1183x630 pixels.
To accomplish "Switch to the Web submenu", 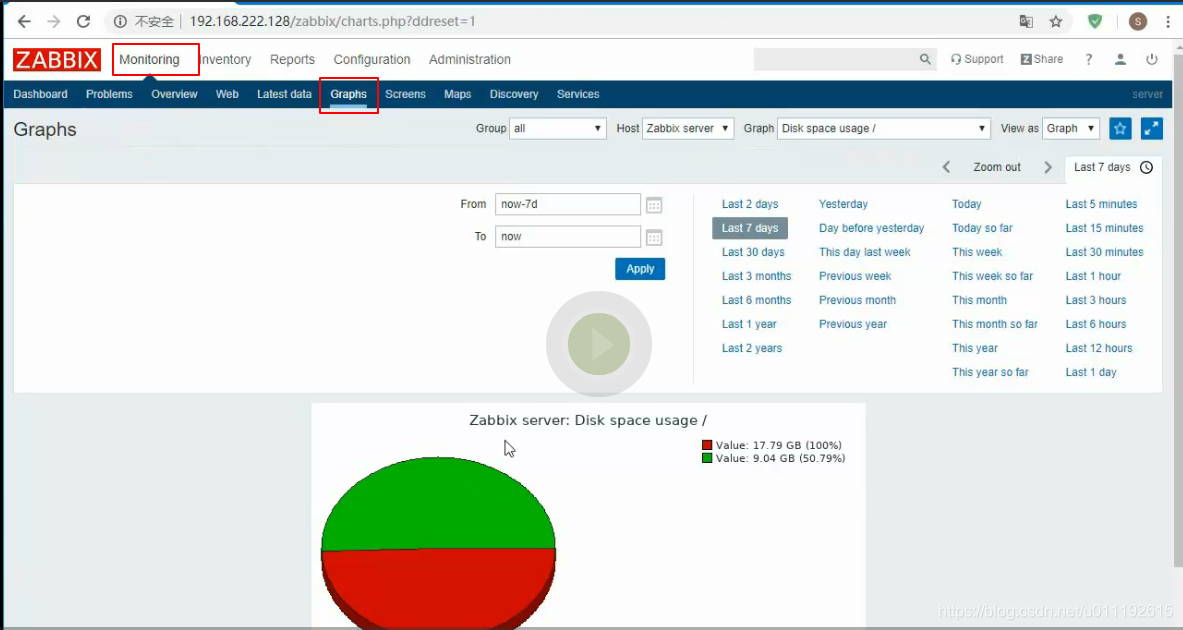I will [227, 94].
